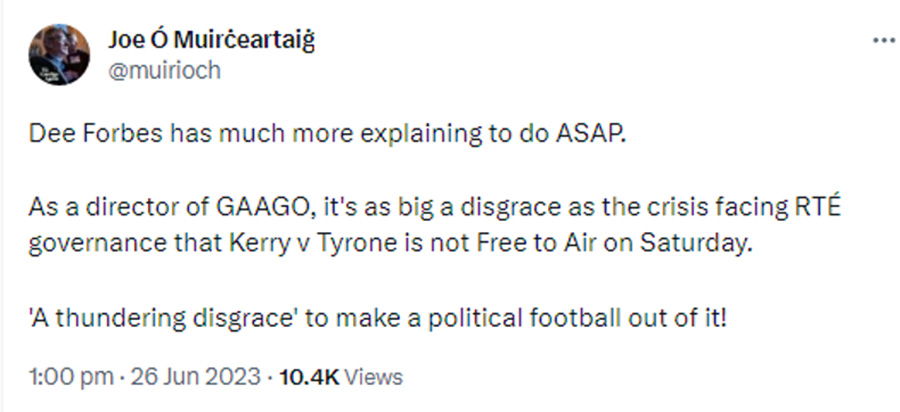
Task: Click the word Saturday in the tweet
Action: click(x=710, y=243)
